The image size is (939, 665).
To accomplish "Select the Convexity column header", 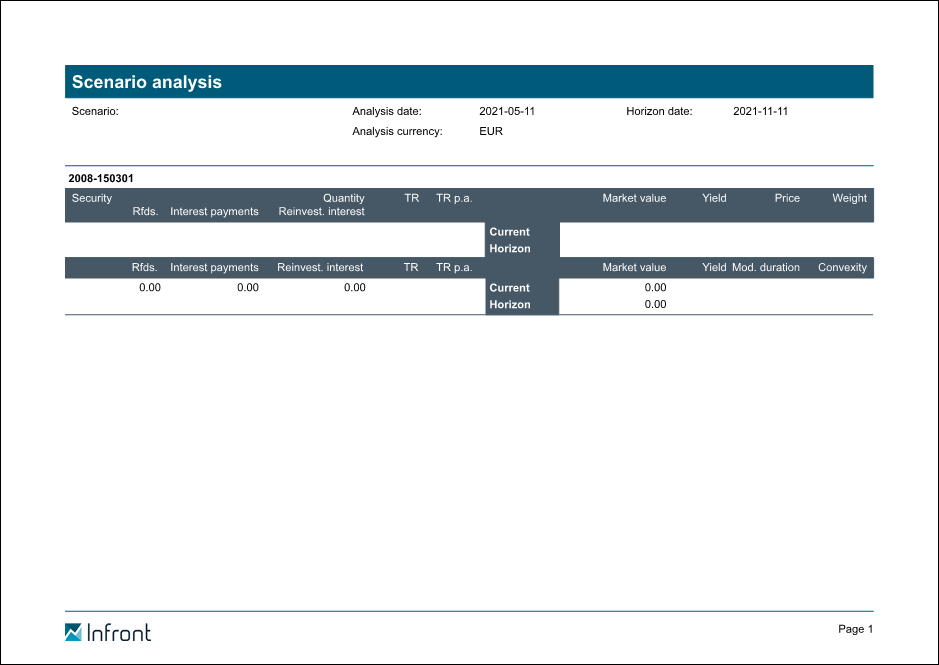I will (x=842, y=267).
